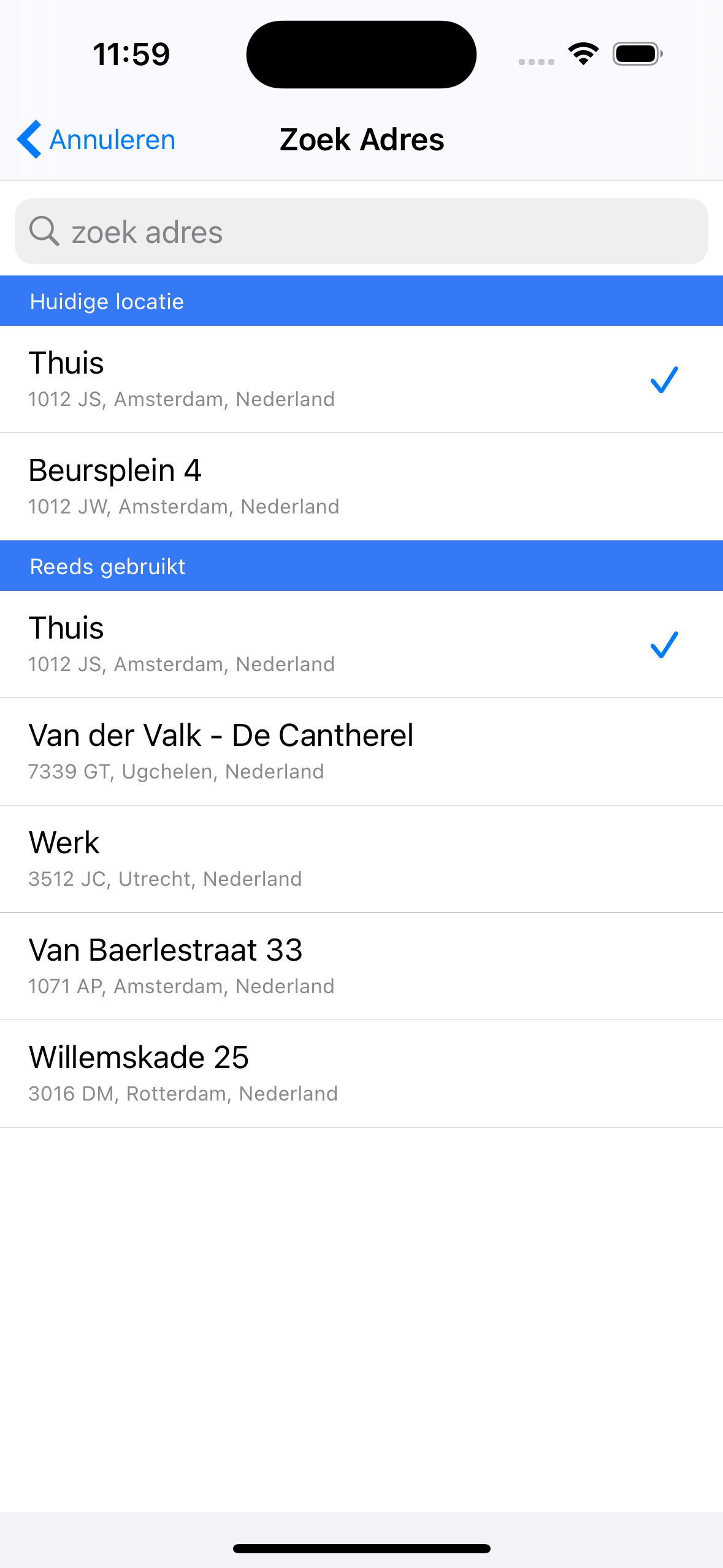This screenshot has width=723, height=1568.
Task: Tap the home indicator bar
Action: point(362,1548)
